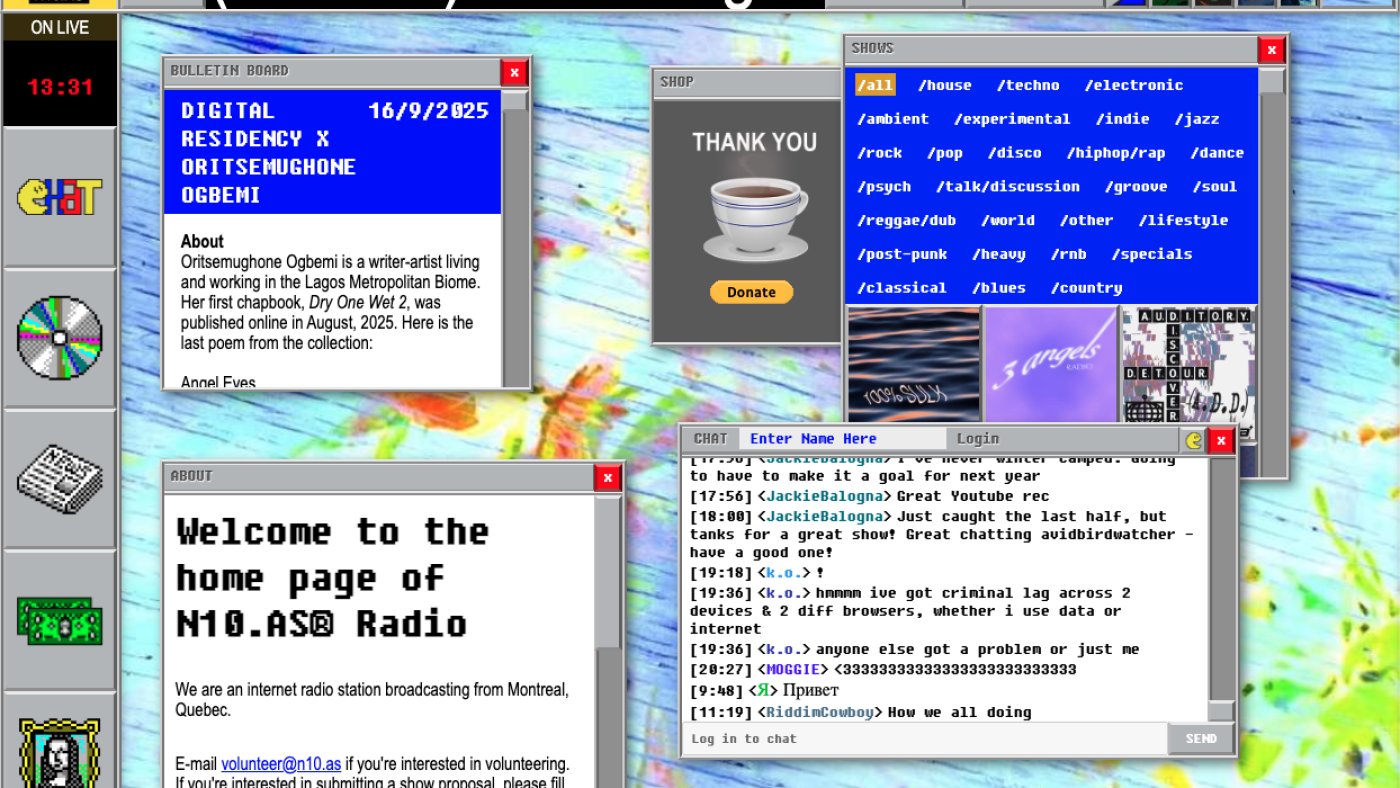Select the /all genre filter
Viewport: 1400px width, 788px height.
click(x=875, y=86)
